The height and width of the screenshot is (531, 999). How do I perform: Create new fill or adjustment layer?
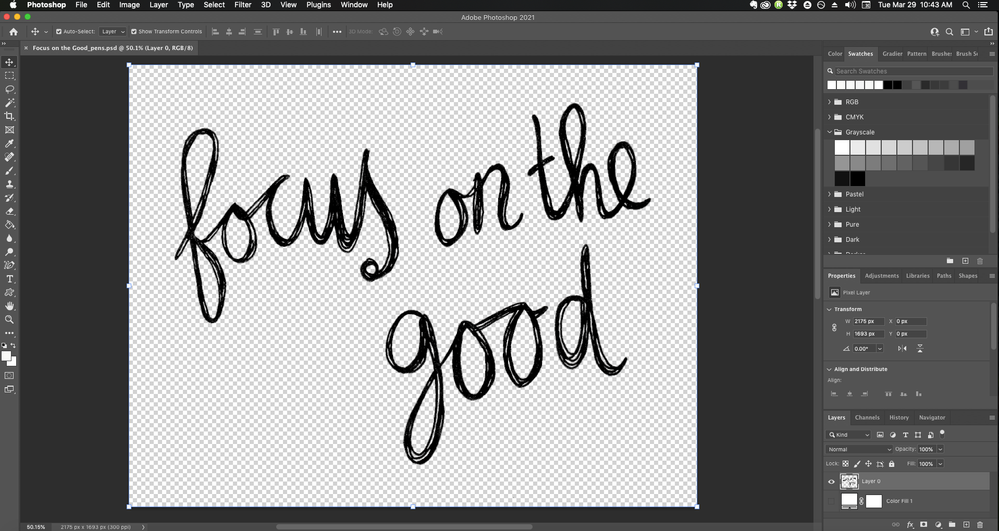point(938,524)
